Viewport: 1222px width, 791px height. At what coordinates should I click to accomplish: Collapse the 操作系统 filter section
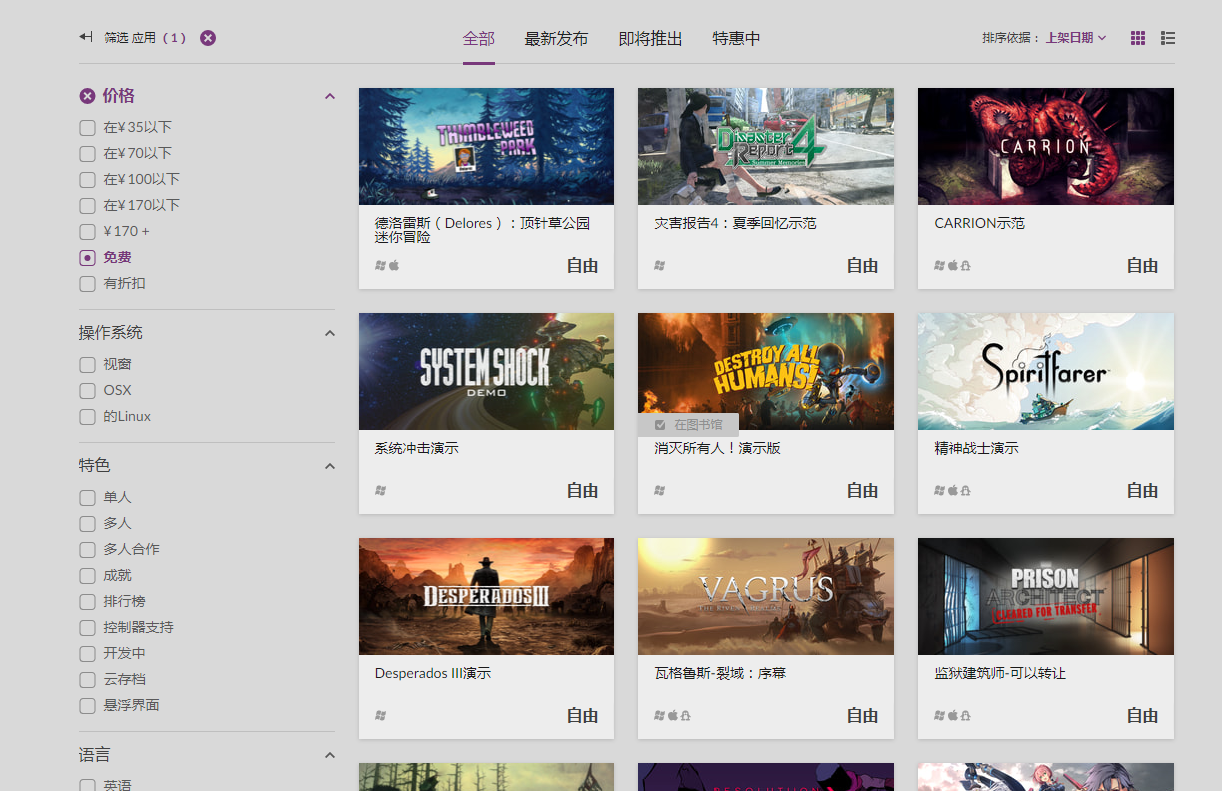click(x=329, y=333)
